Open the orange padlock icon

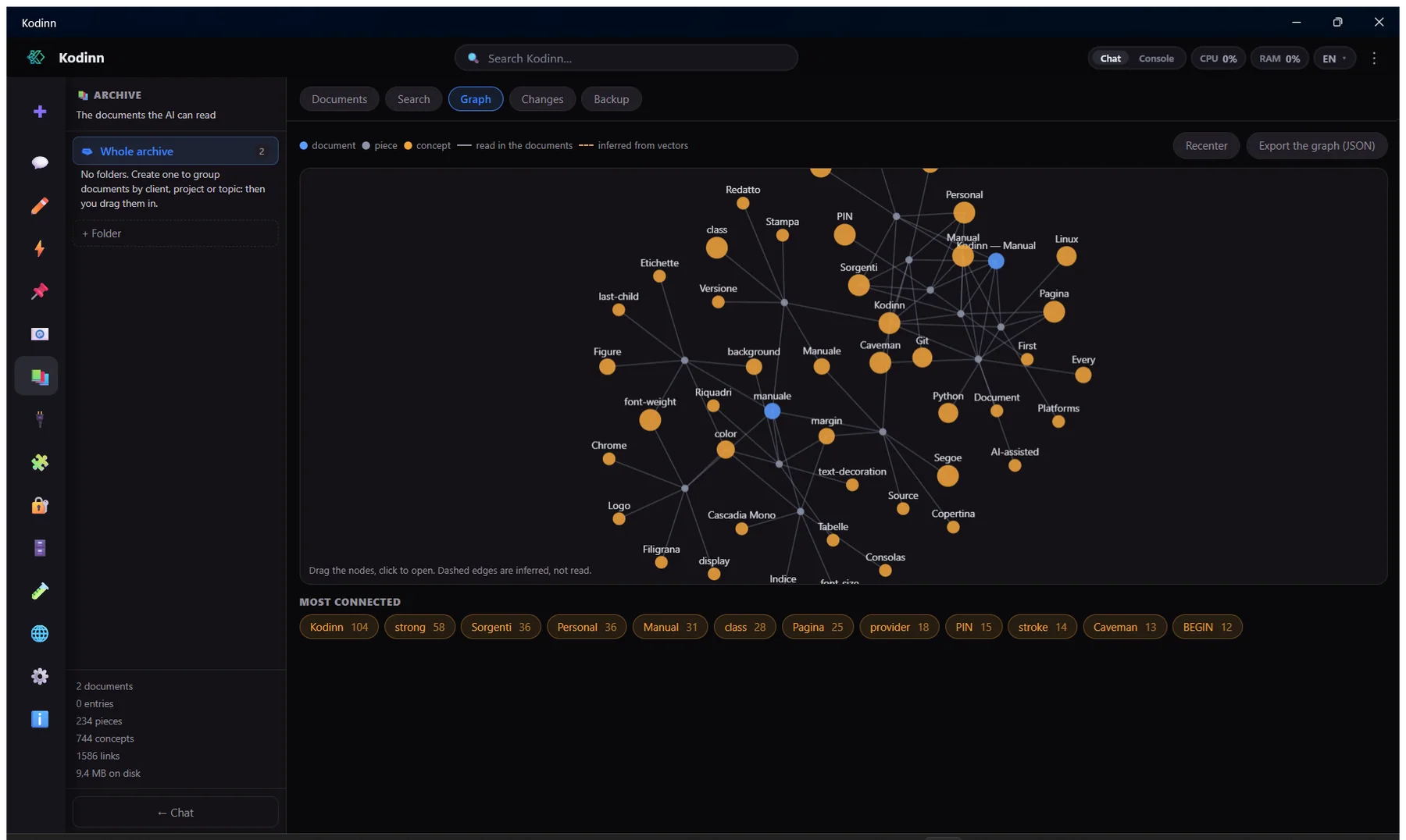40,506
